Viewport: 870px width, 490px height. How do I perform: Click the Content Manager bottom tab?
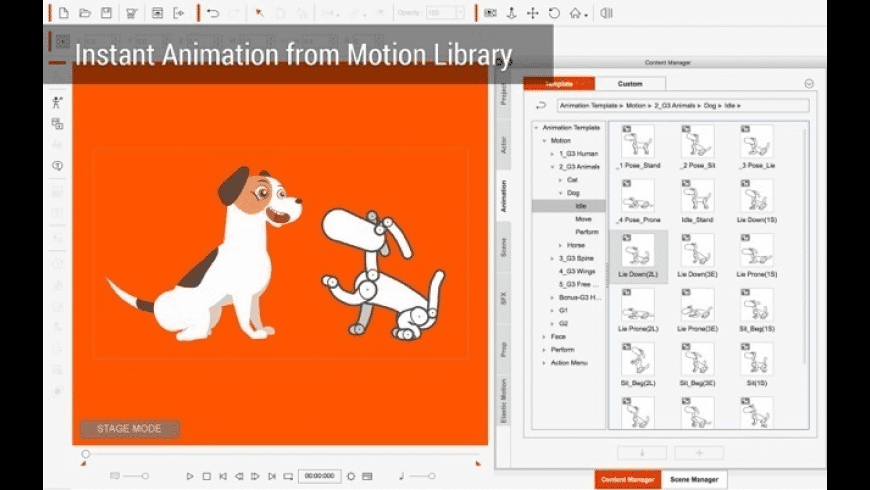[628, 479]
